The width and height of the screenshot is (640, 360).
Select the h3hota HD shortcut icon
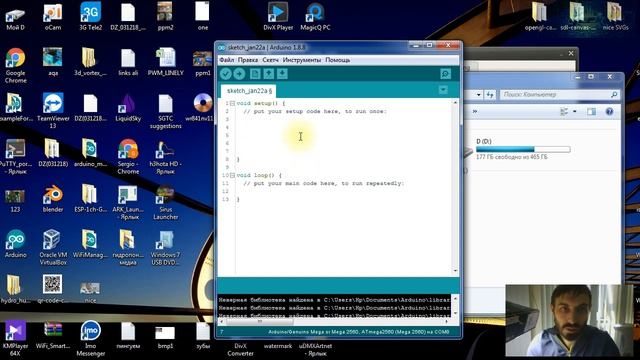(x=165, y=157)
